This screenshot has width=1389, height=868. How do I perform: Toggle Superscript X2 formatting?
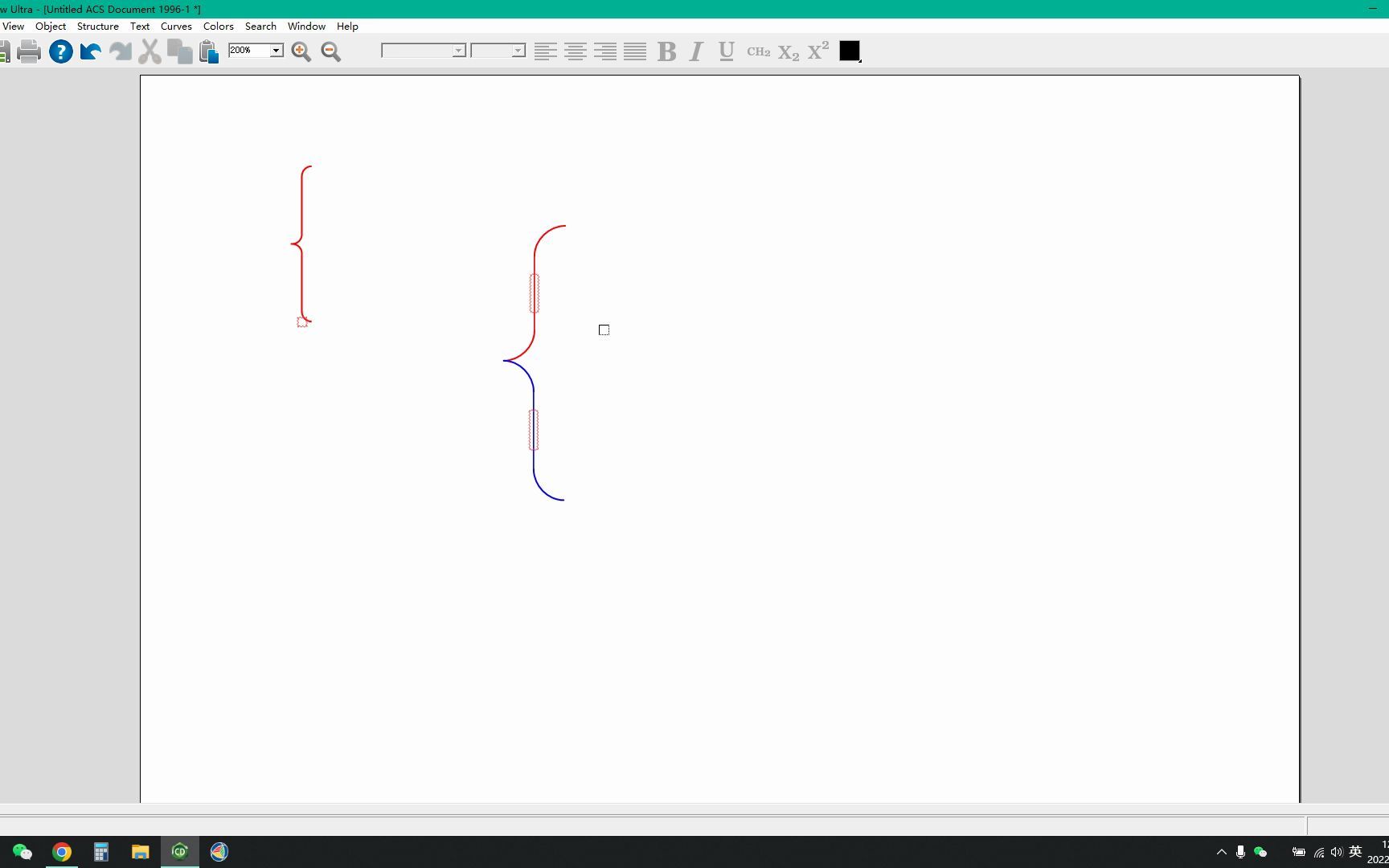point(818,51)
